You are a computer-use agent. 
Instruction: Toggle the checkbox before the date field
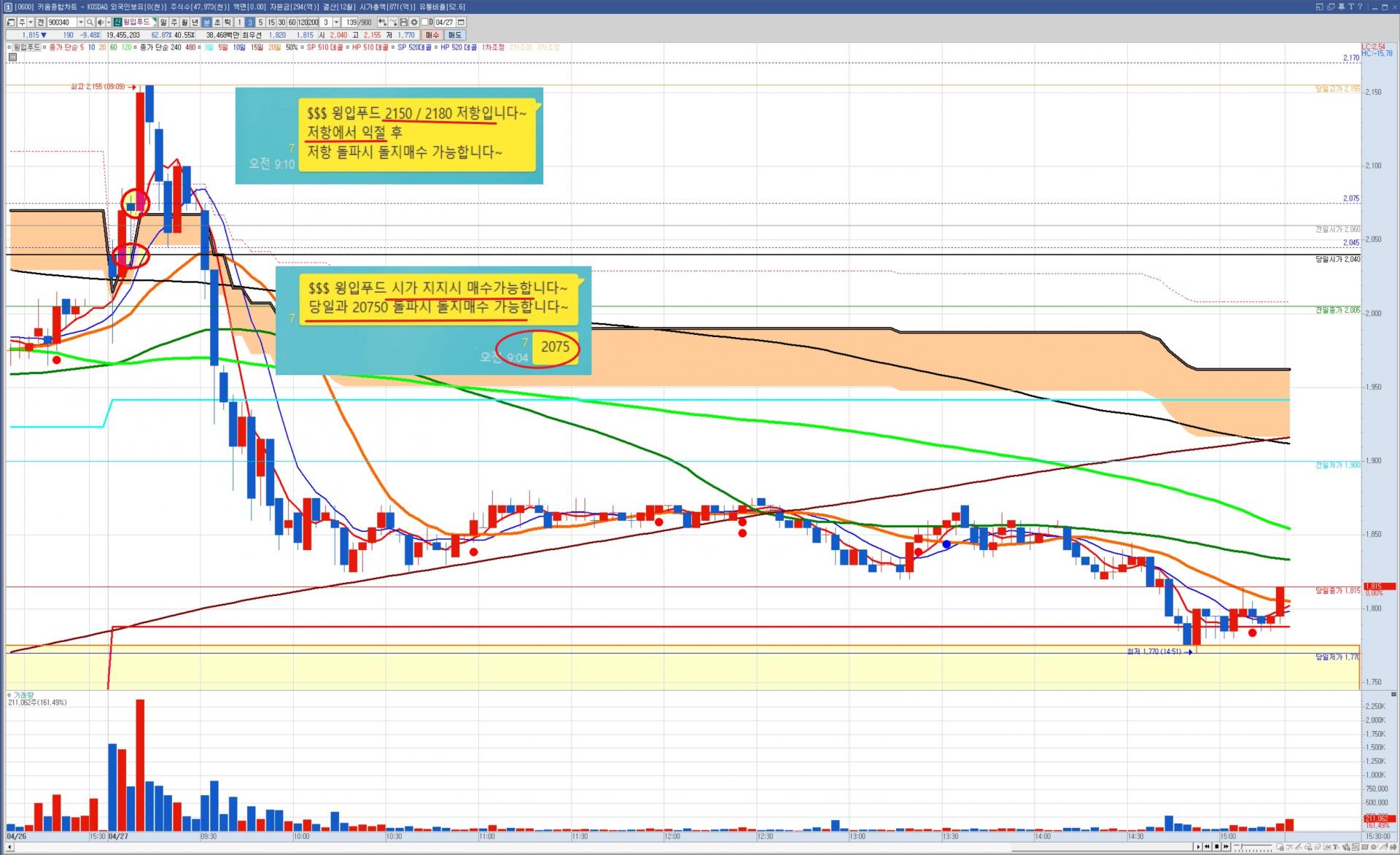coord(424,23)
